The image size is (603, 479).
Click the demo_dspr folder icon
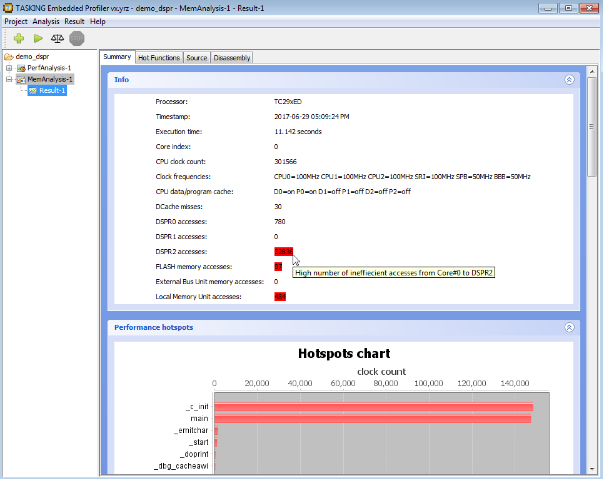coord(9,57)
